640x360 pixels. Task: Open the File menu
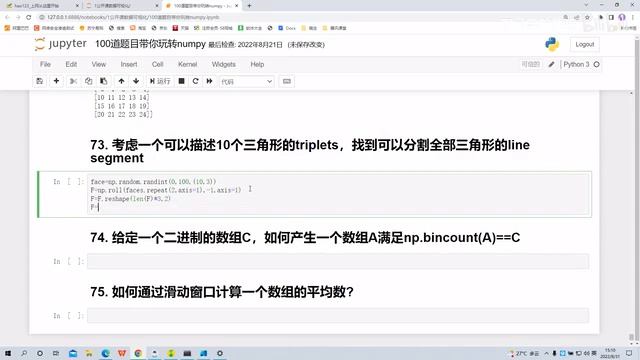[x=45, y=64]
